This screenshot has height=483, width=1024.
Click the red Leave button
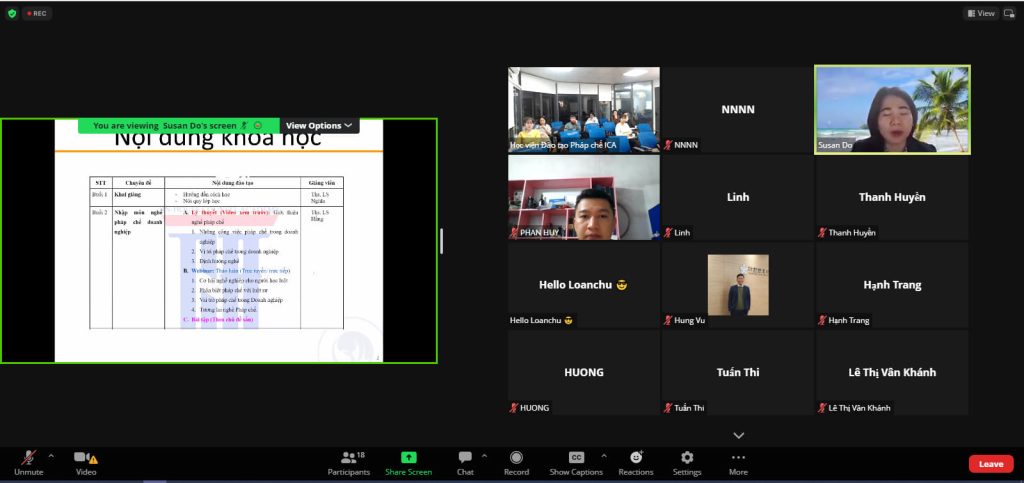click(x=990, y=464)
